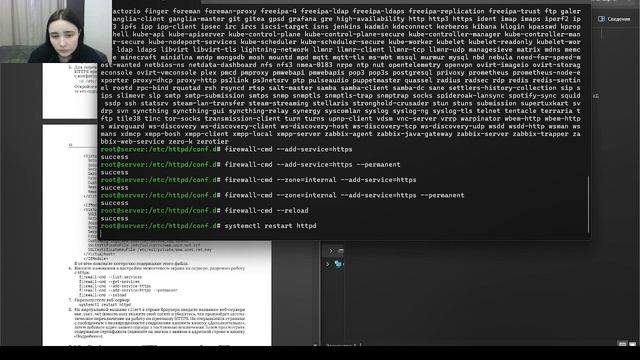Click terminal command 'firewall-cmd --add-service=https --permanent'

click(x=312, y=164)
